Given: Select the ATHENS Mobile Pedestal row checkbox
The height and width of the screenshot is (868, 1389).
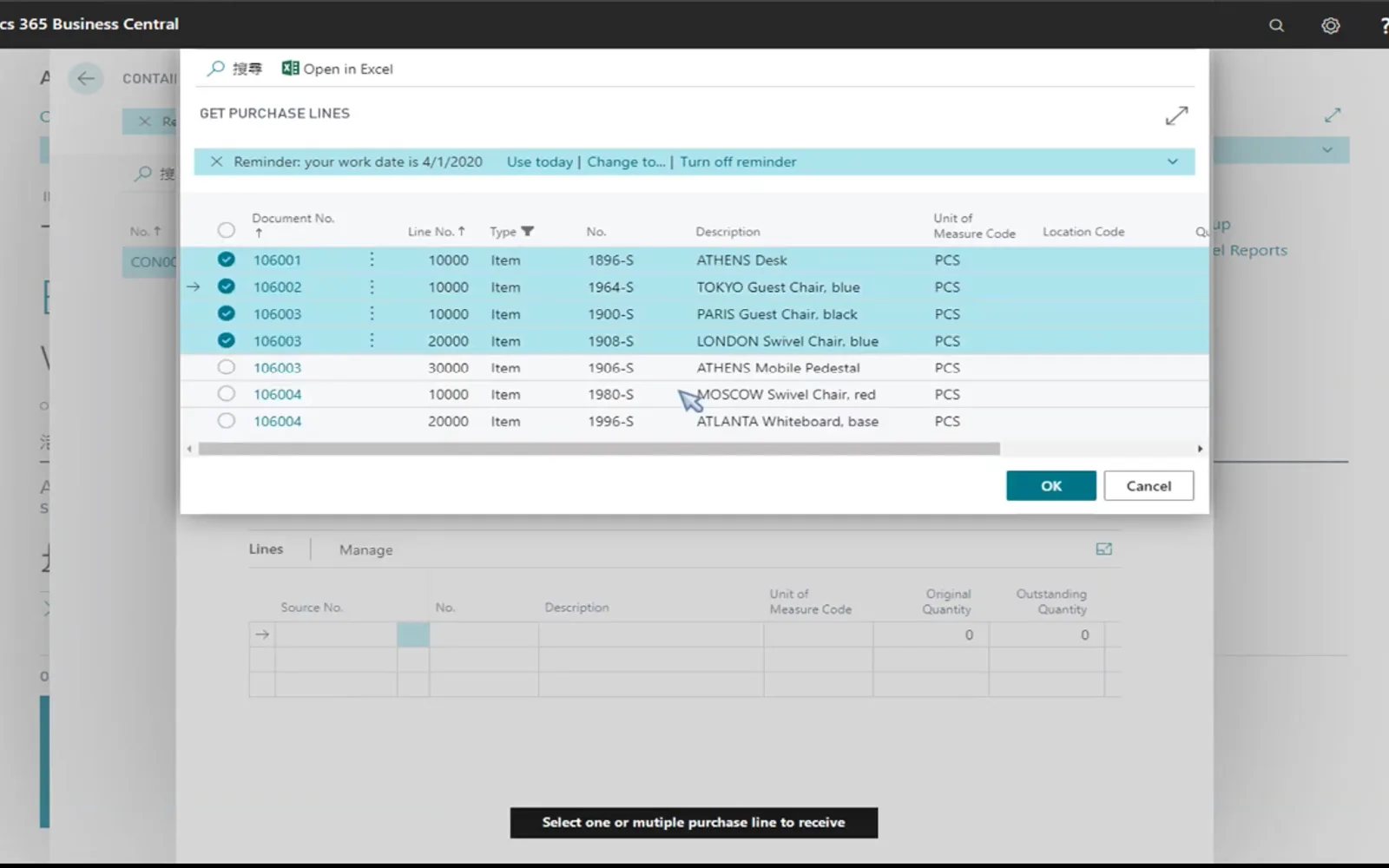Looking at the screenshot, I should coord(226,367).
